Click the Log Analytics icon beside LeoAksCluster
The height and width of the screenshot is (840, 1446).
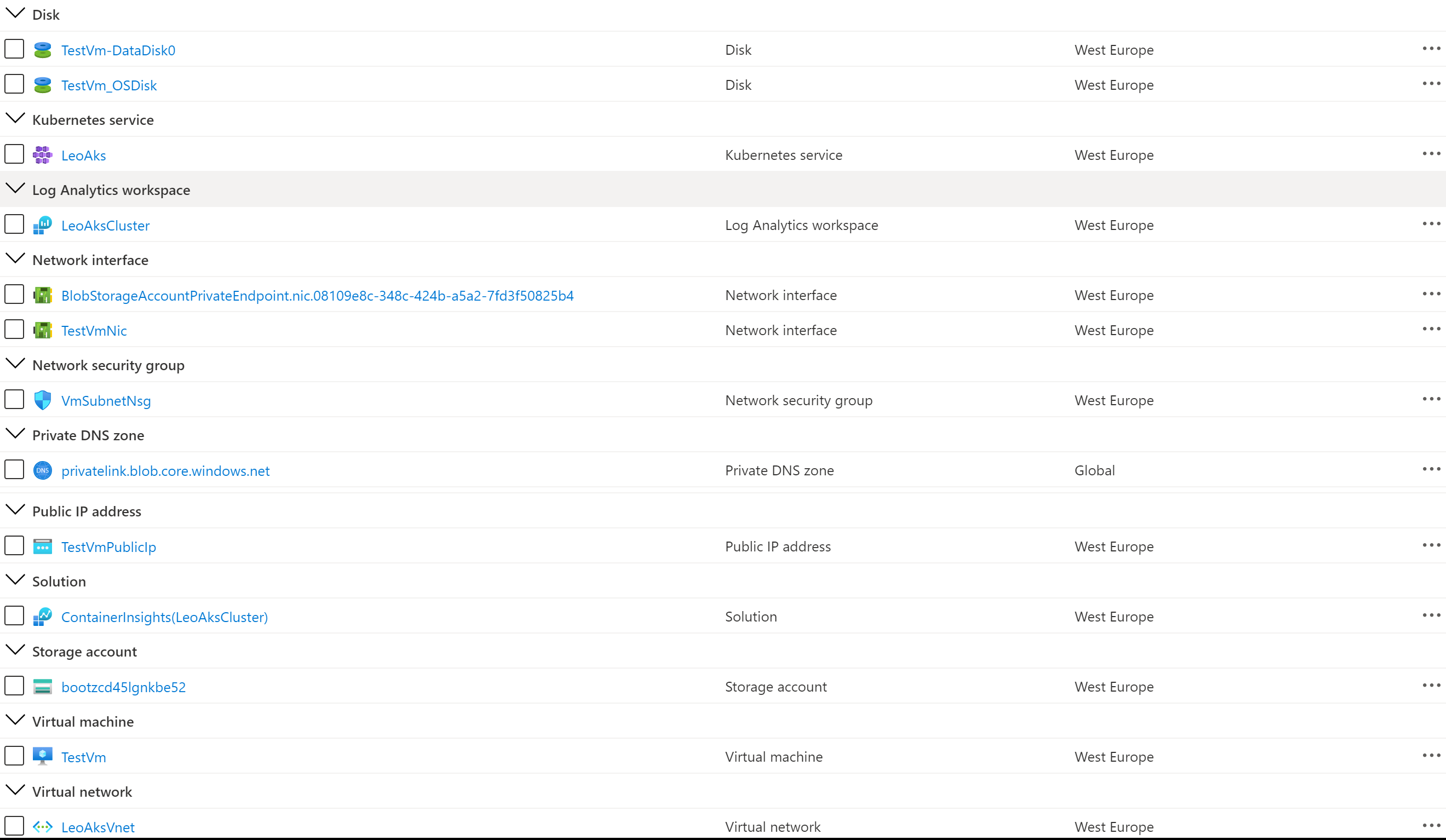43,226
